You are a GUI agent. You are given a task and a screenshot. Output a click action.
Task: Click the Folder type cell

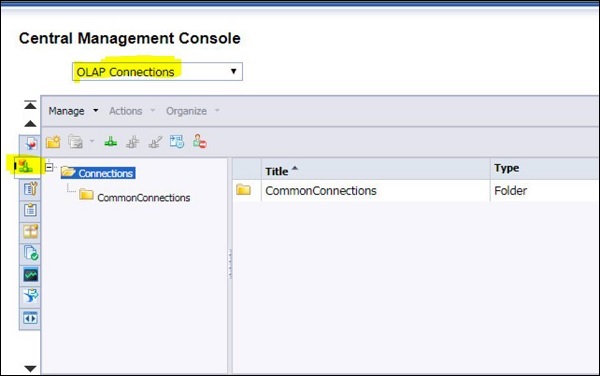(510, 190)
